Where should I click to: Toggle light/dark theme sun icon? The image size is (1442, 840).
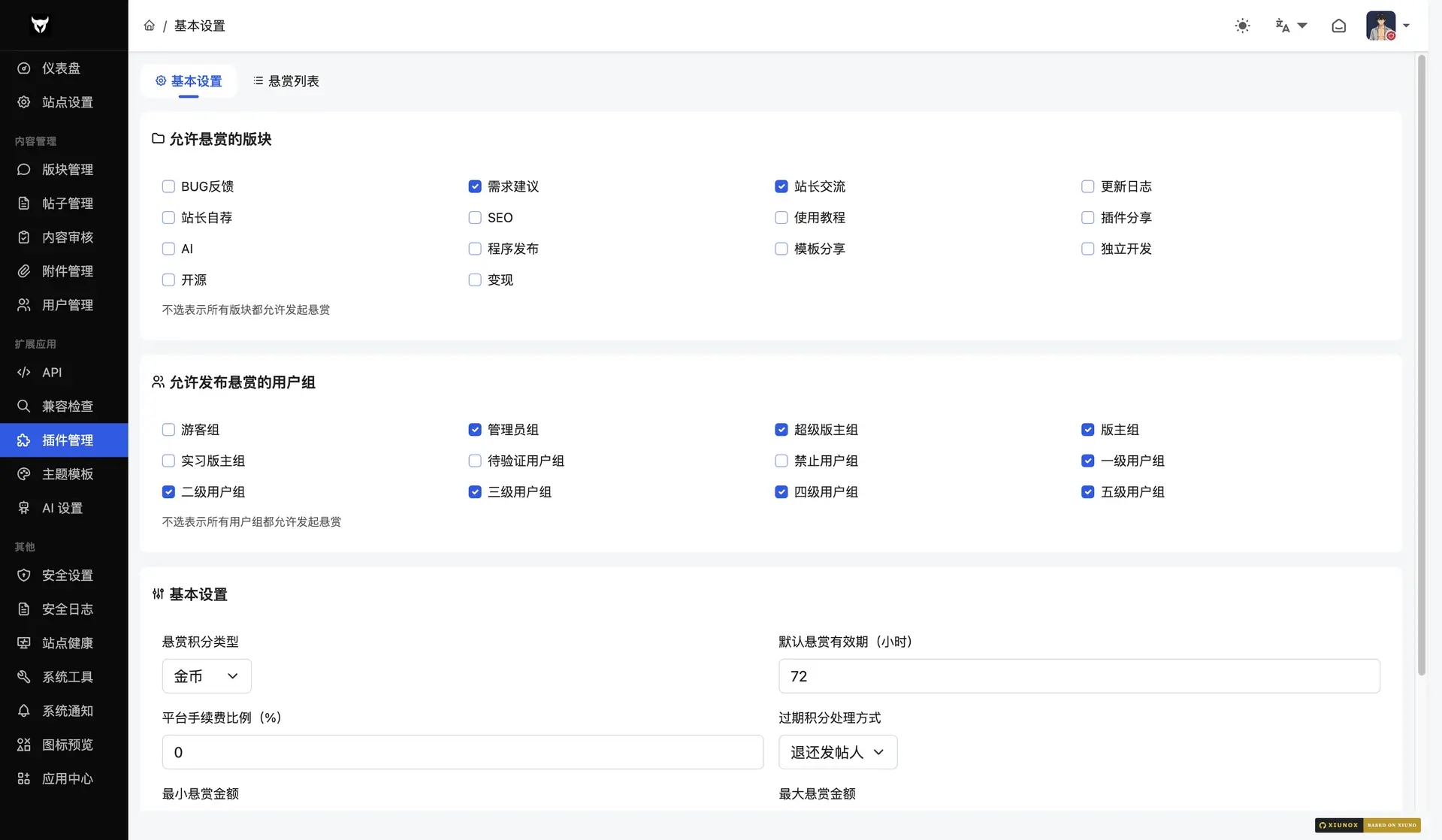(x=1242, y=26)
